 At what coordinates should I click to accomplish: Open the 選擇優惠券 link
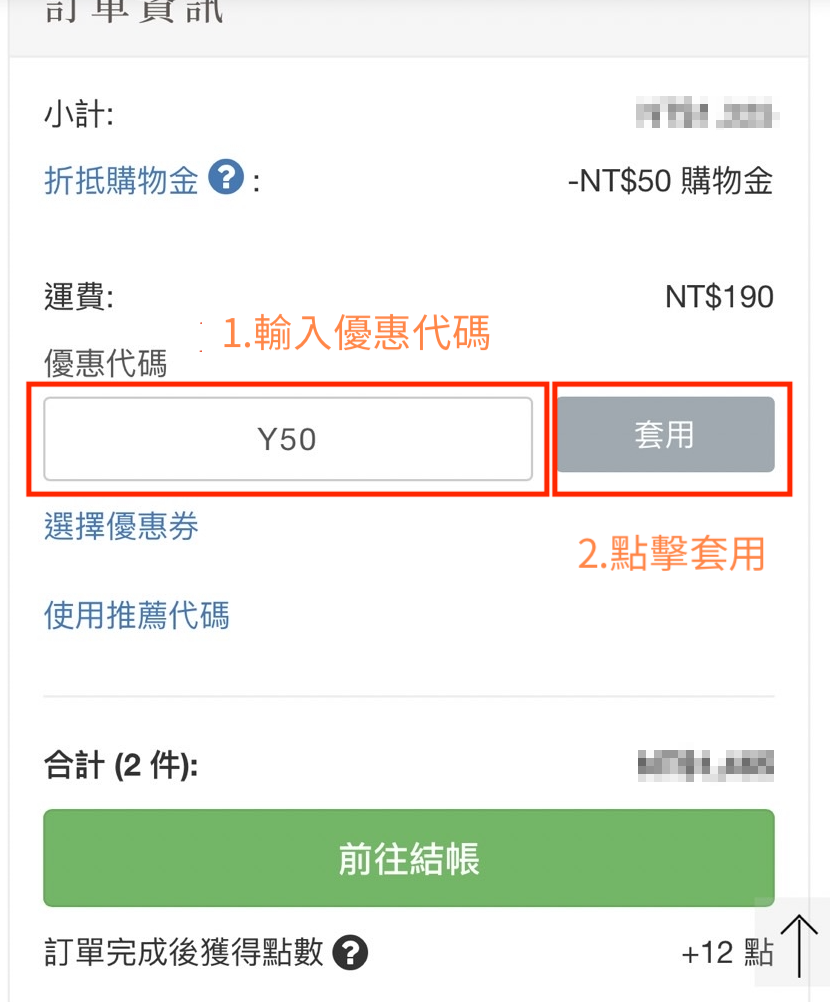(121, 526)
